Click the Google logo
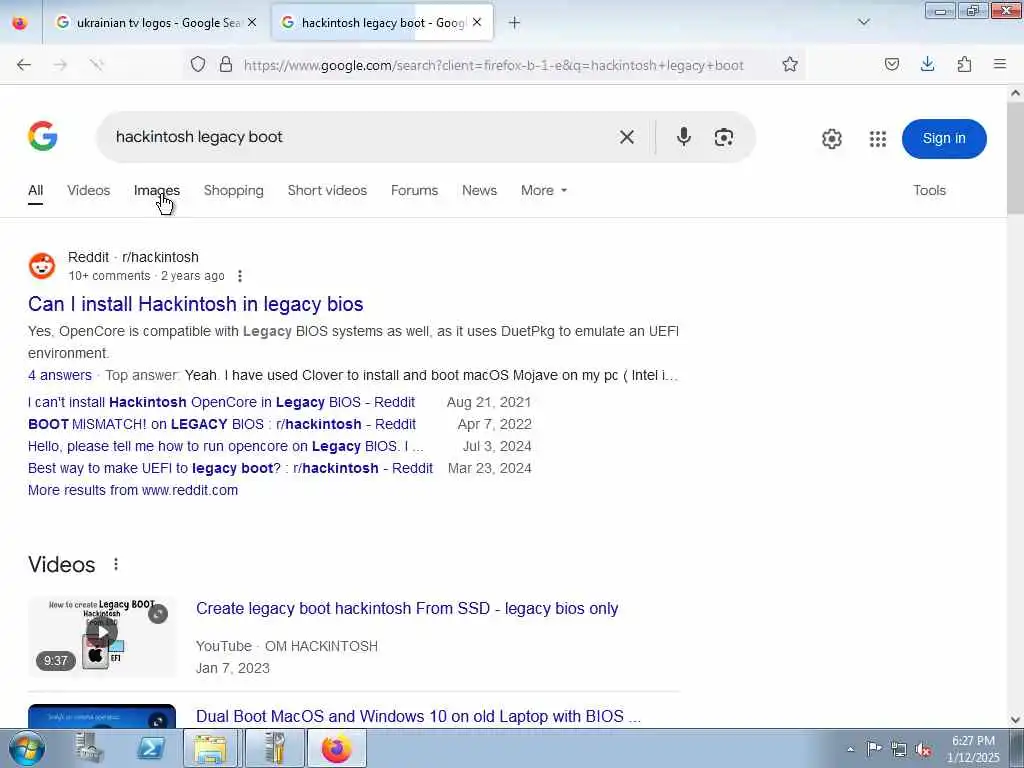Screen dimensions: 1024x768 (x=43, y=136)
